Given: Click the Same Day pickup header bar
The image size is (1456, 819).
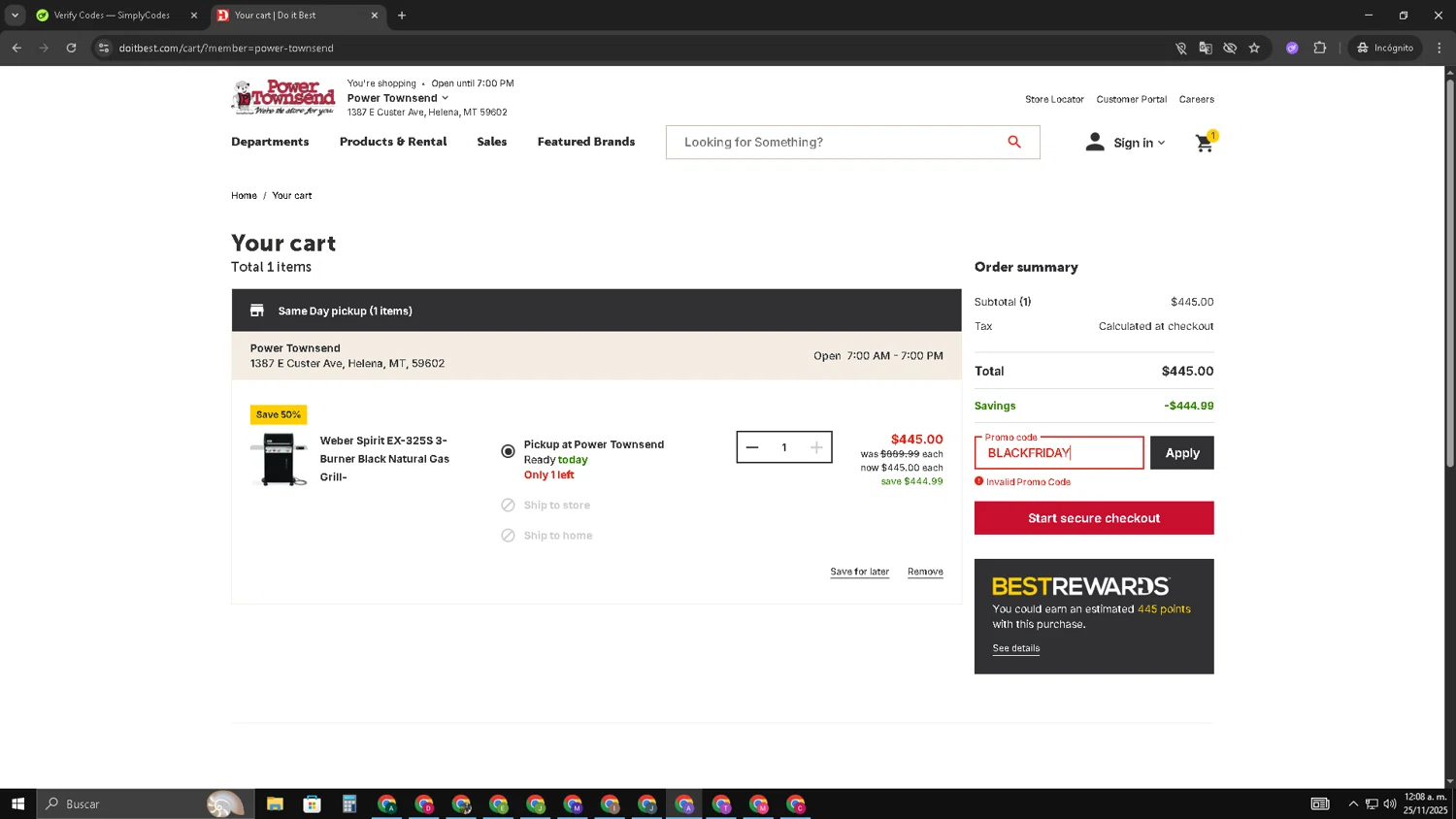Looking at the screenshot, I should [x=596, y=311].
